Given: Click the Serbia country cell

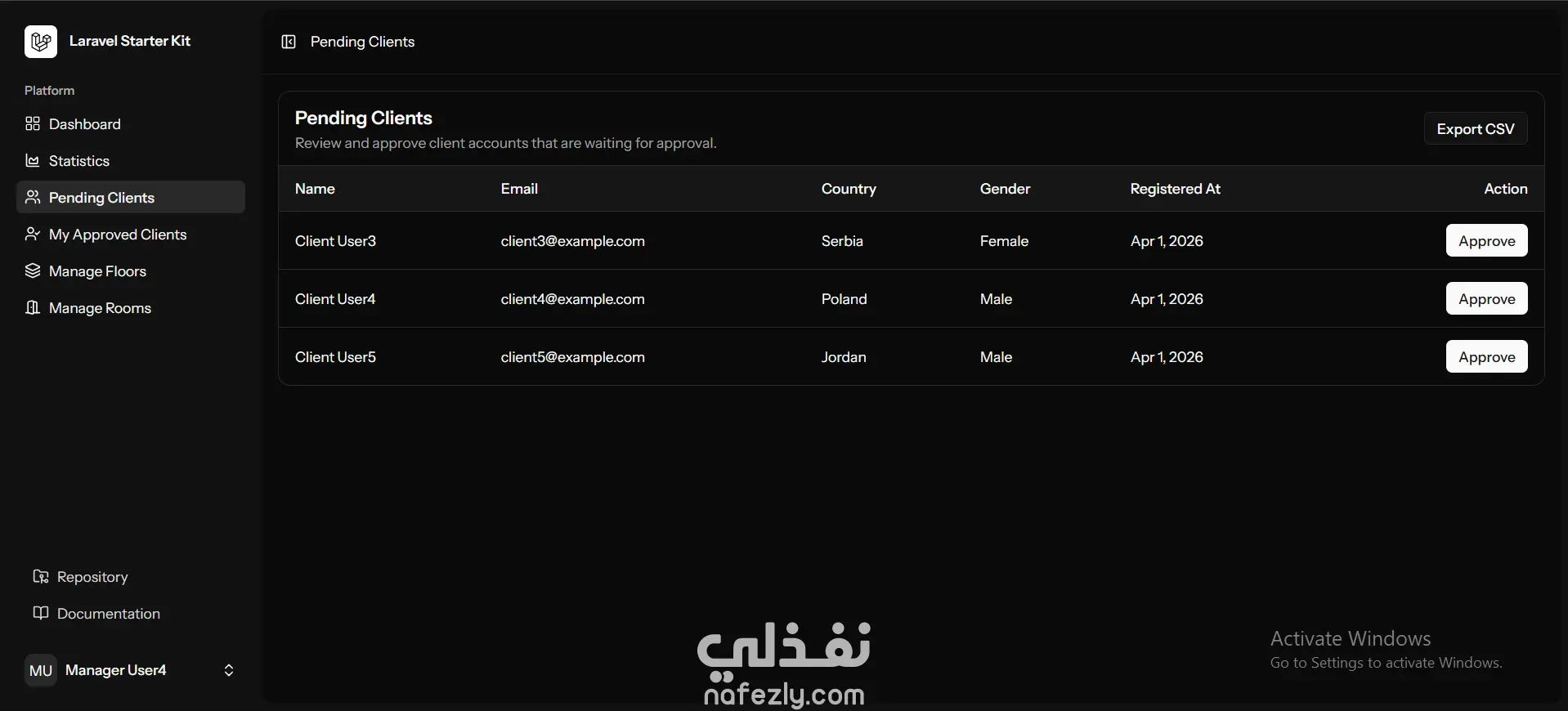Looking at the screenshot, I should point(842,241).
